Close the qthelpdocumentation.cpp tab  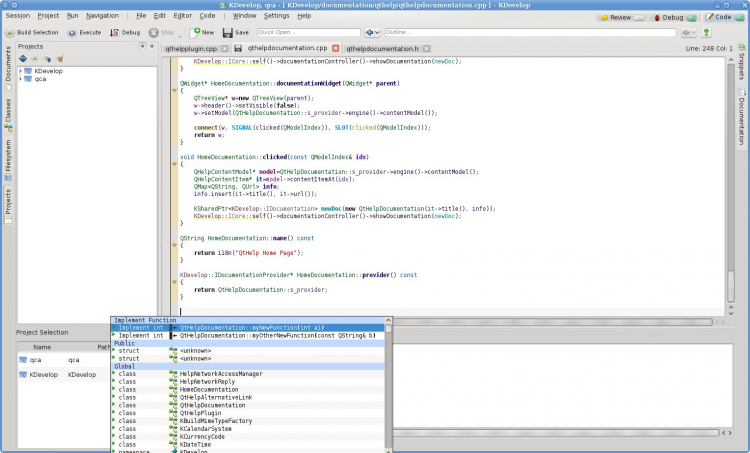335,48
